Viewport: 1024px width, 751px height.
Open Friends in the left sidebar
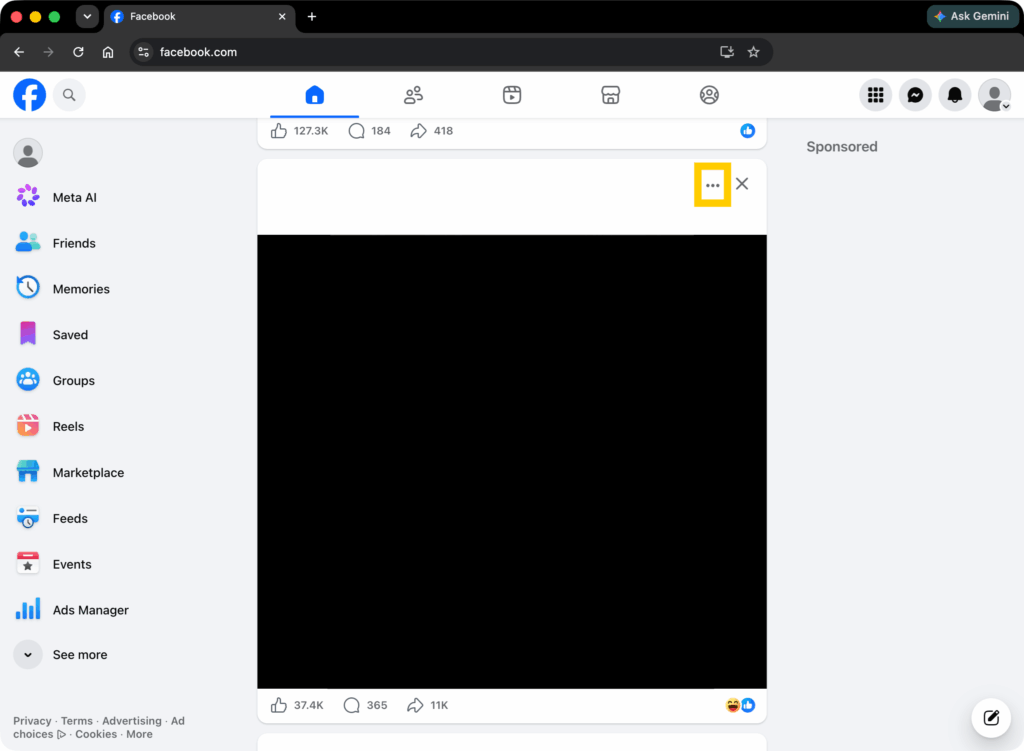(56, 244)
